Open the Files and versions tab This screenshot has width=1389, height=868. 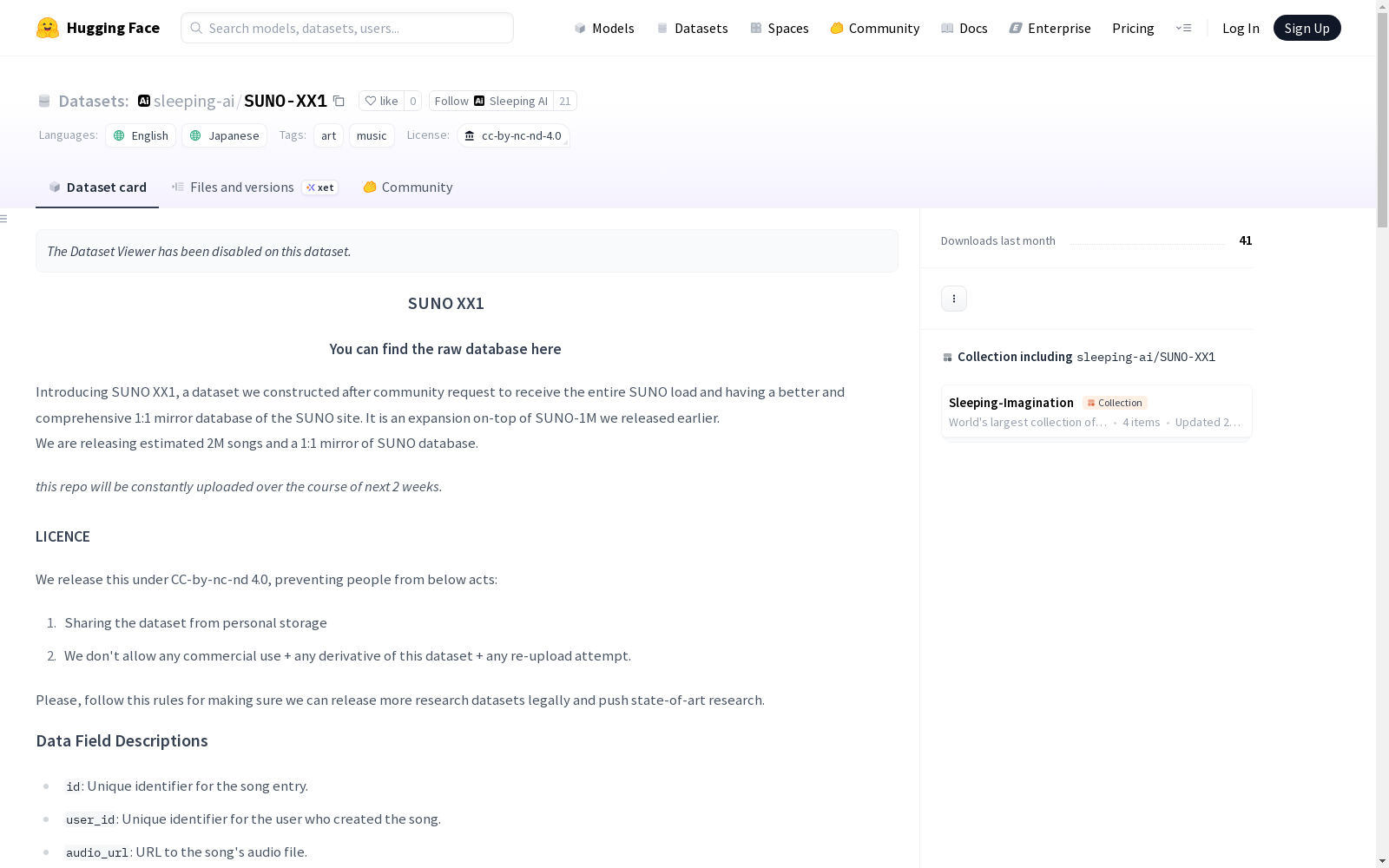[254, 187]
